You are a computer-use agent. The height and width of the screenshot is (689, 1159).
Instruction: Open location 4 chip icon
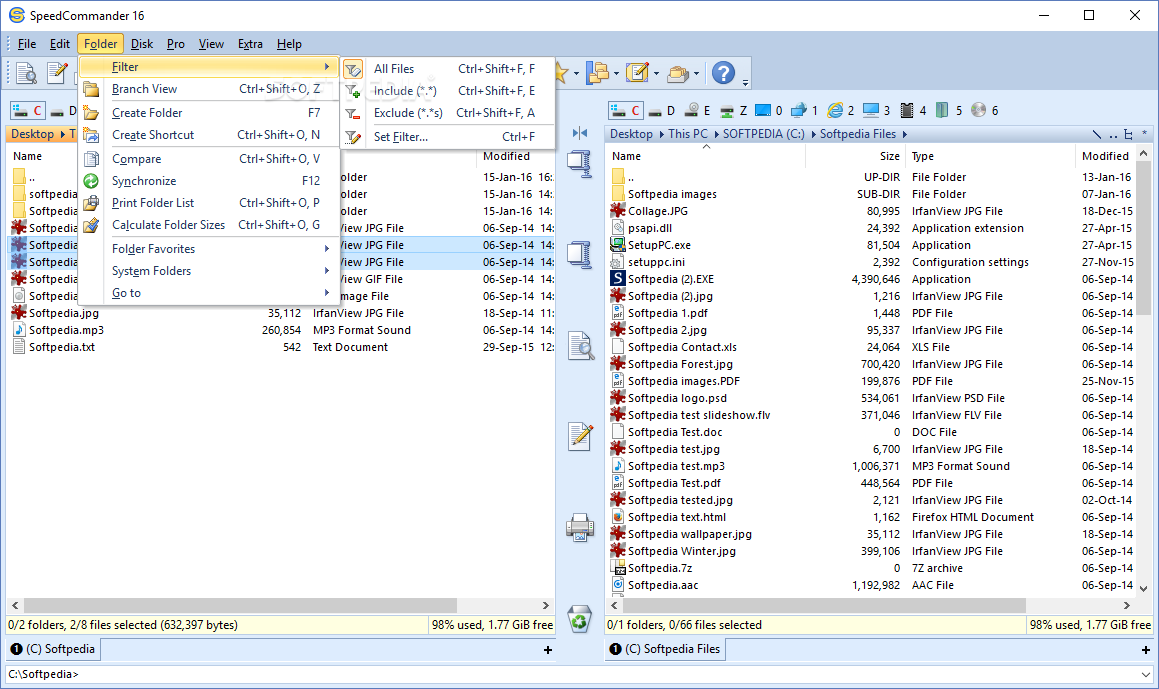[914, 111]
